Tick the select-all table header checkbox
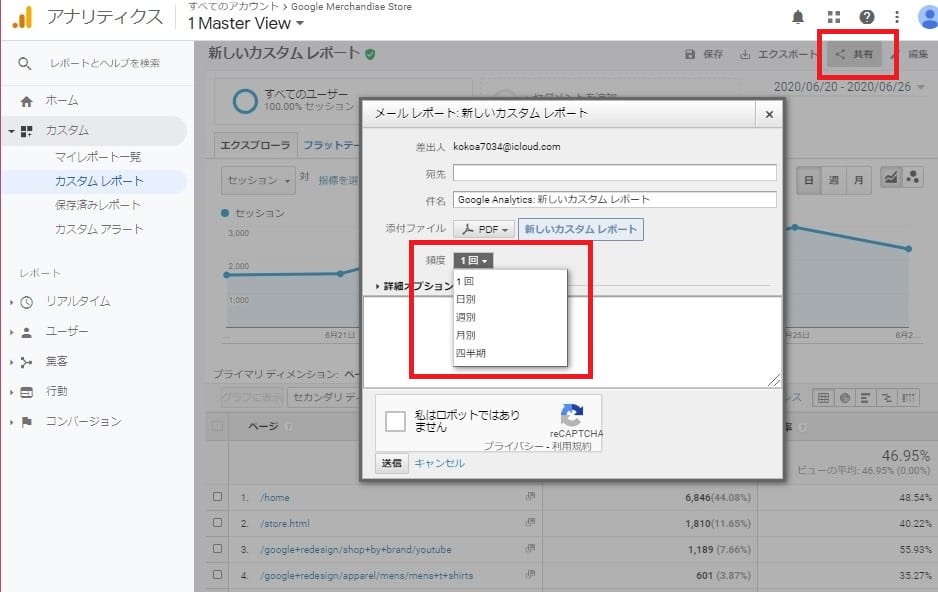Screen dimensions: 938x592 (x=218, y=426)
